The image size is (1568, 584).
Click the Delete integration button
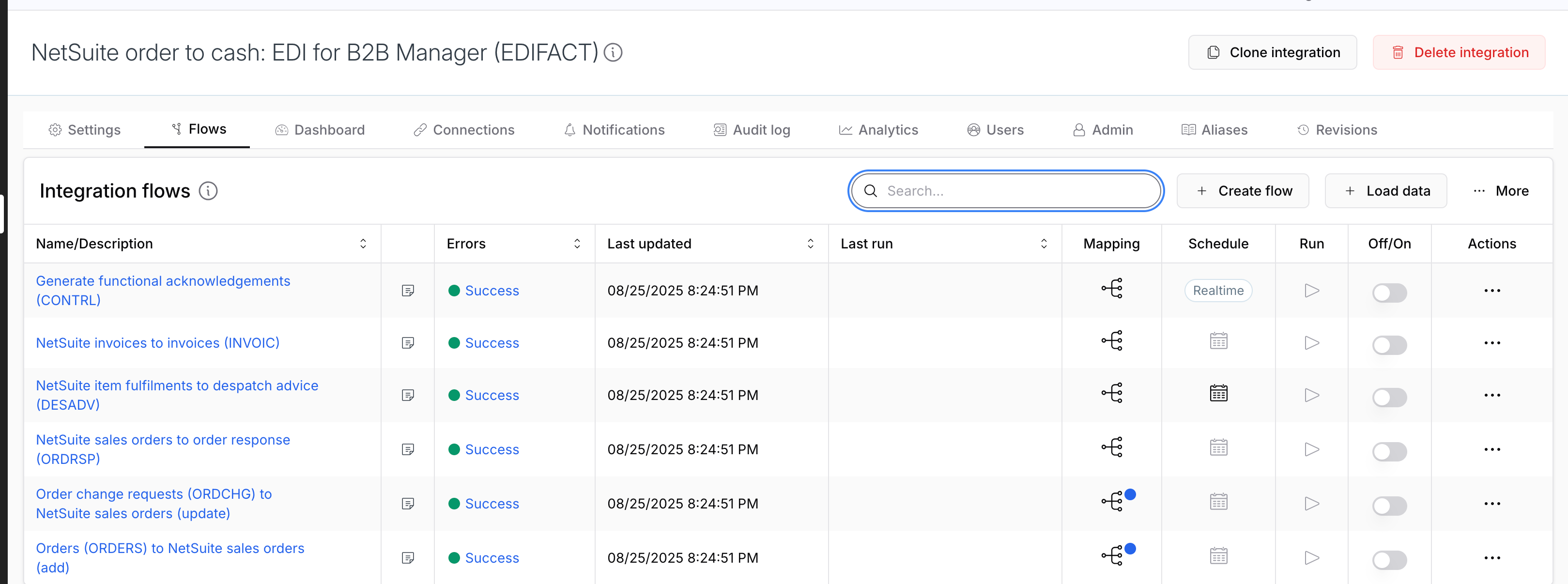(x=1459, y=52)
